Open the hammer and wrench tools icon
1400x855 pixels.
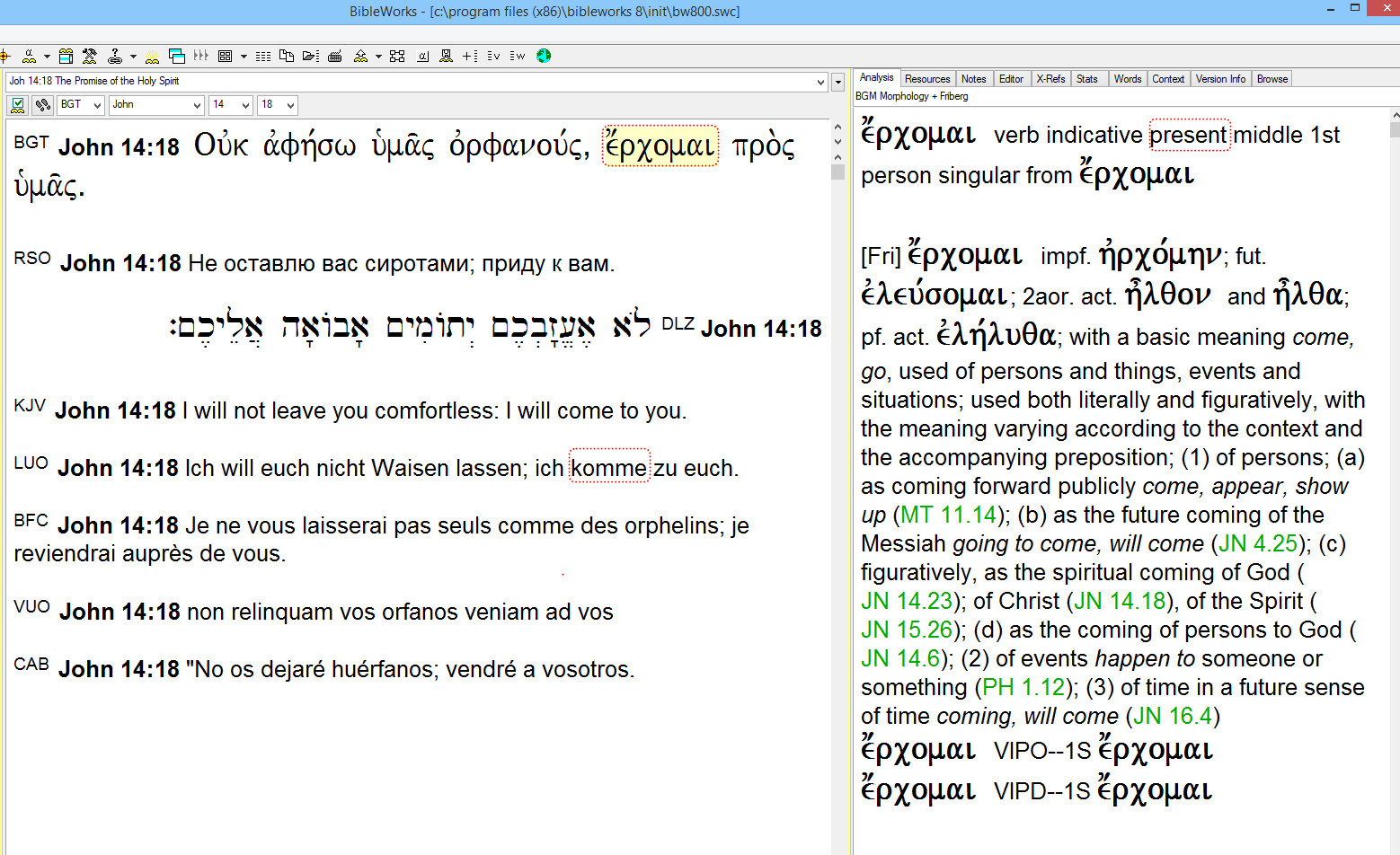[x=90, y=56]
